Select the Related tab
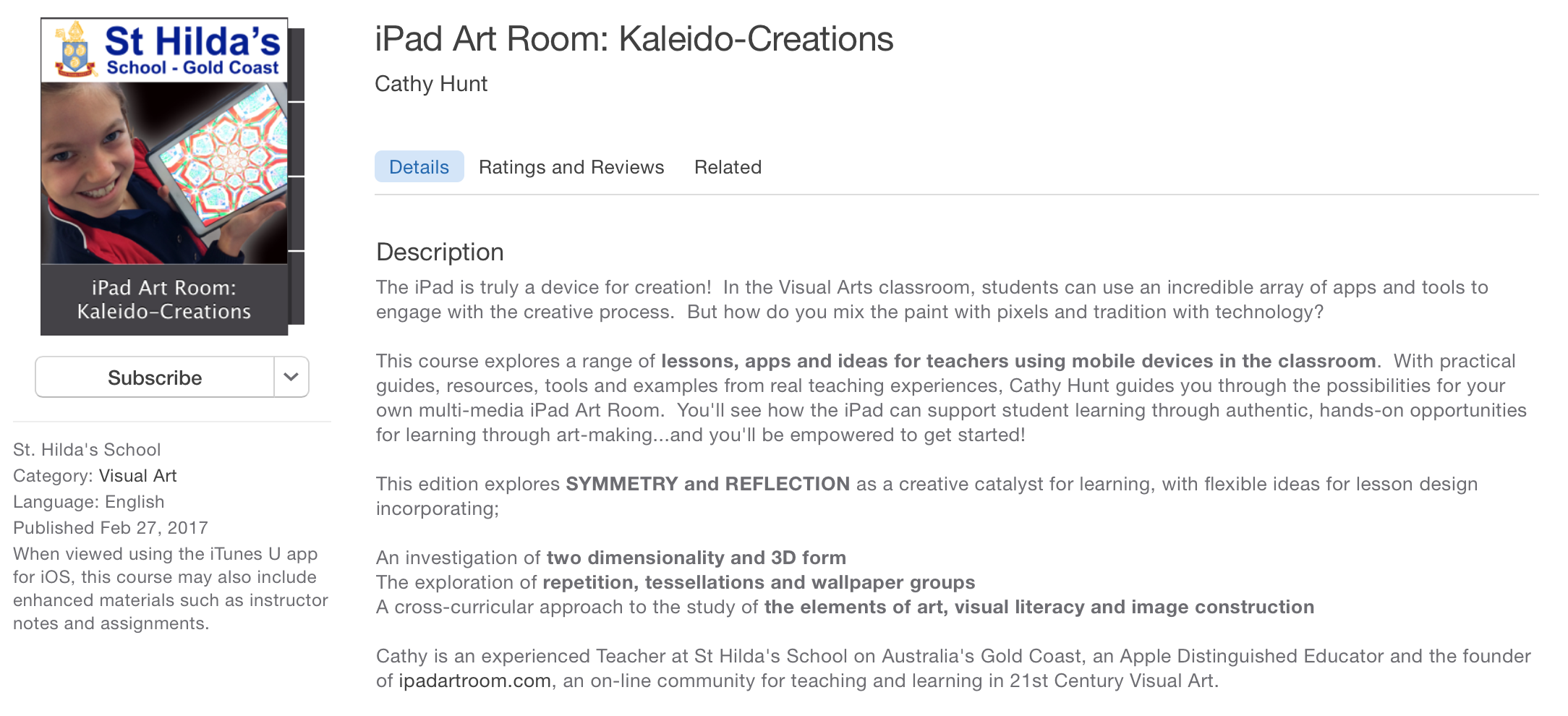1568x716 pixels. [x=728, y=167]
